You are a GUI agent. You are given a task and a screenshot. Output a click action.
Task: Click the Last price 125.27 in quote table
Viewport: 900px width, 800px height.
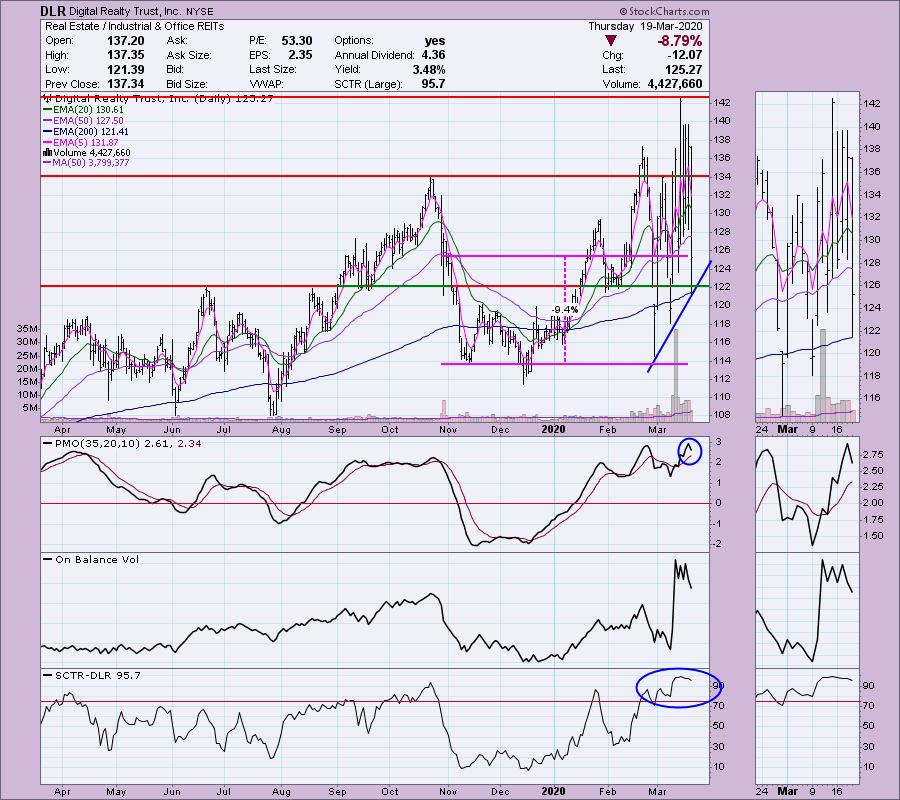point(684,69)
